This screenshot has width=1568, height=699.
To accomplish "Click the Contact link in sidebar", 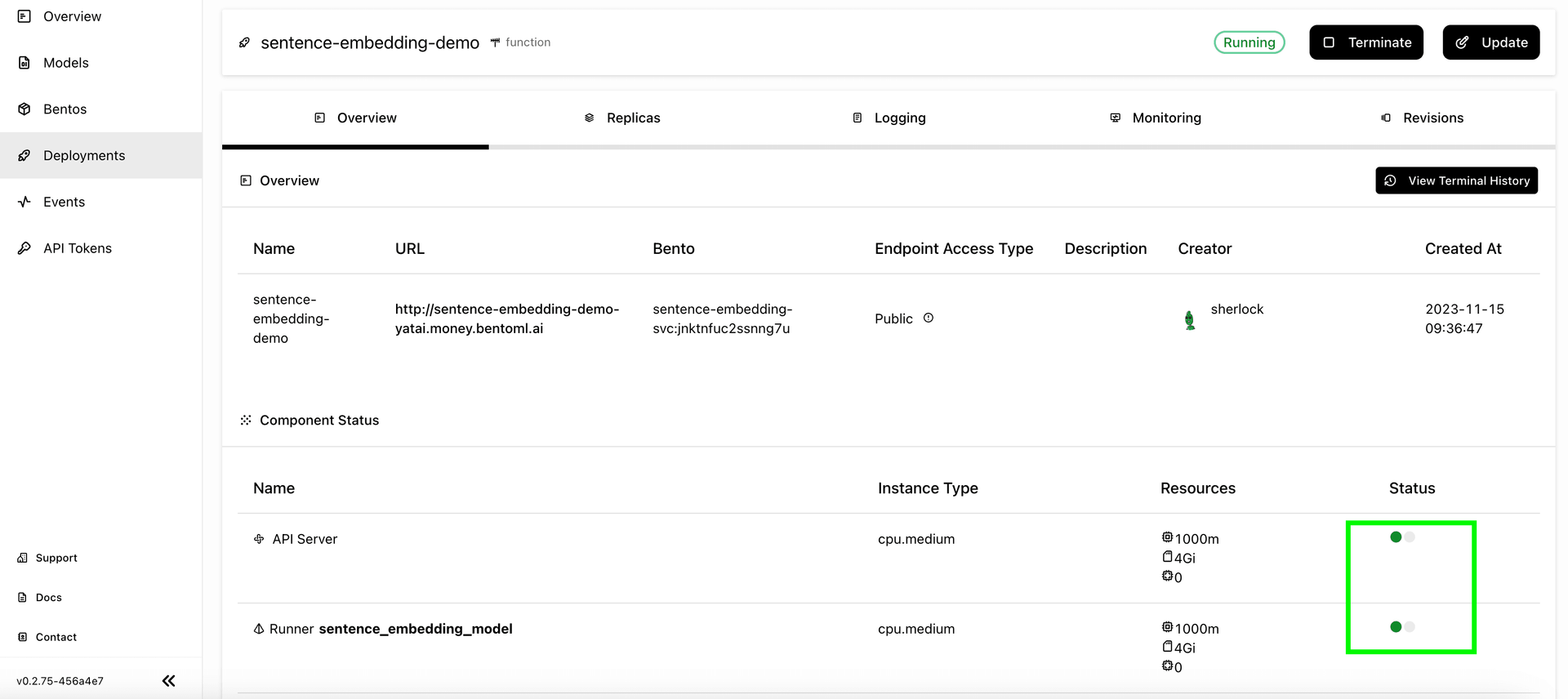I will pos(56,637).
